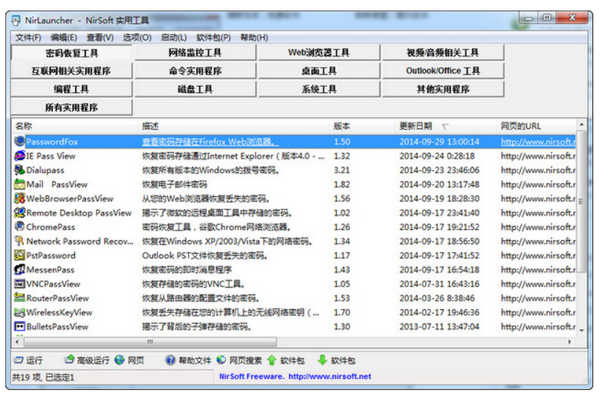Click the BulletsPassView icon
Viewport: 600px width, 396px height.
click(20, 326)
